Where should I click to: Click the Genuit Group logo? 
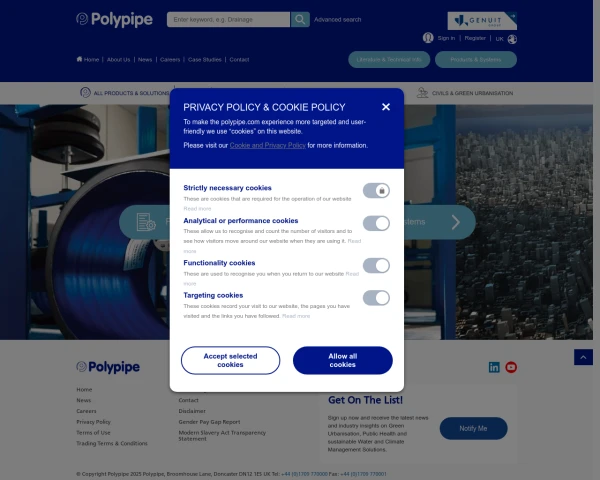click(482, 21)
